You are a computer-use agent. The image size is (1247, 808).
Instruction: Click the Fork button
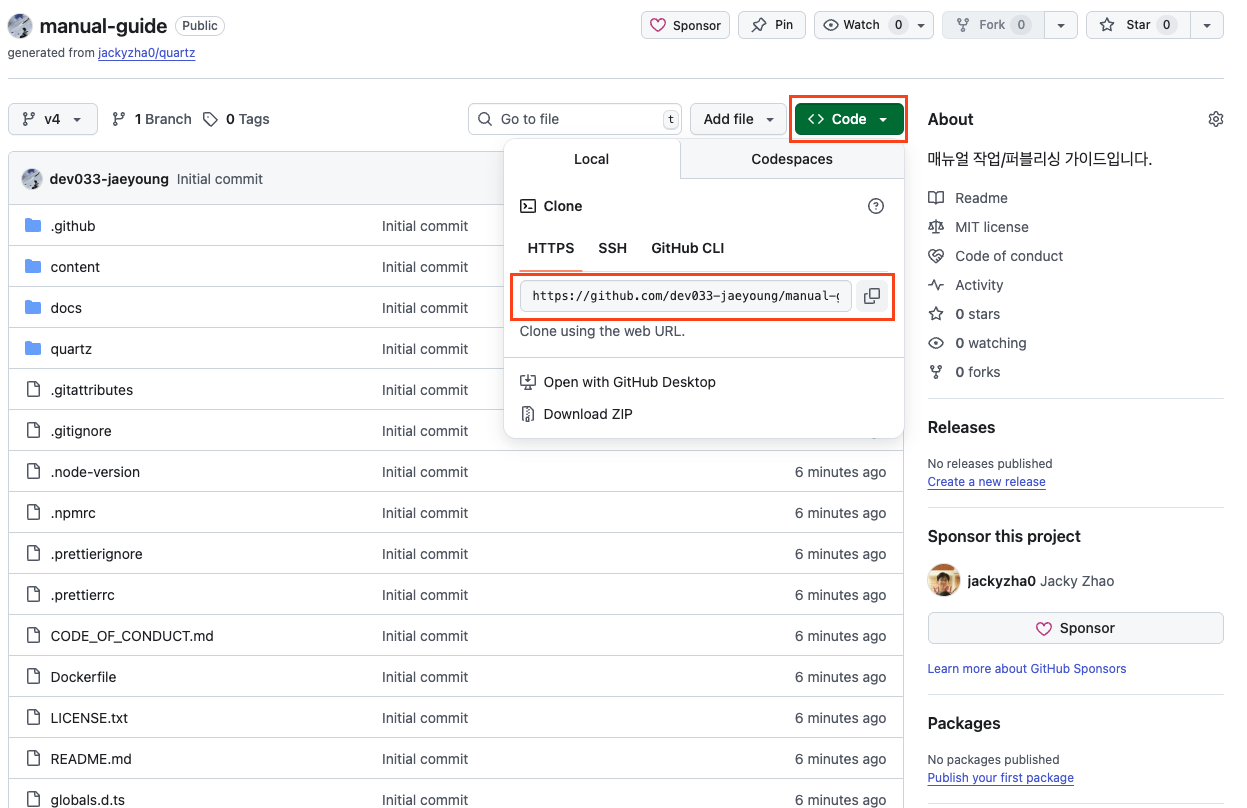click(x=993, y=25)
